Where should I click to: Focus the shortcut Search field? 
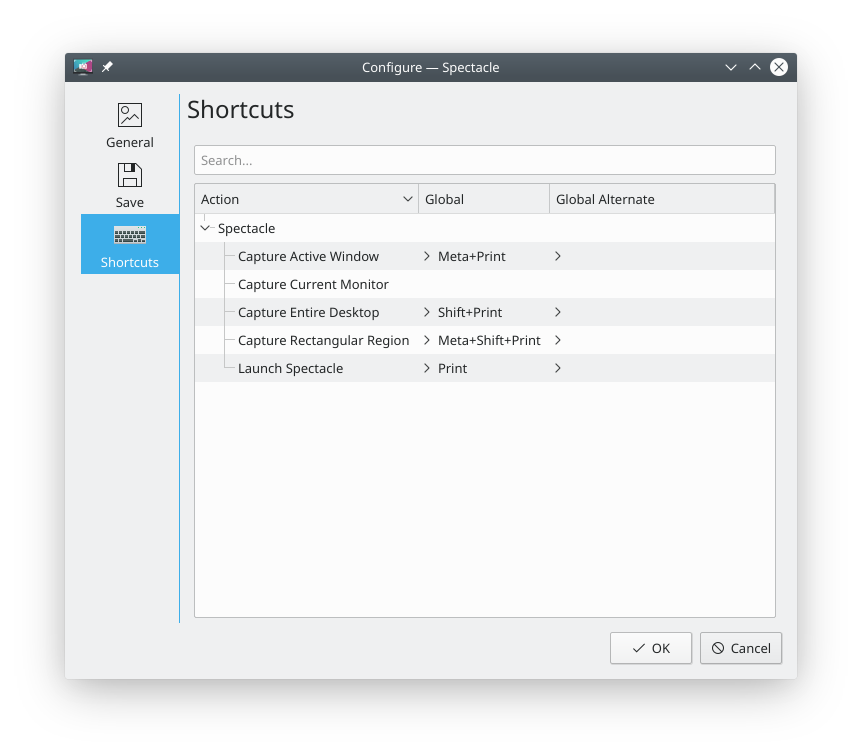pyautogui.click(x=485, y=160)
